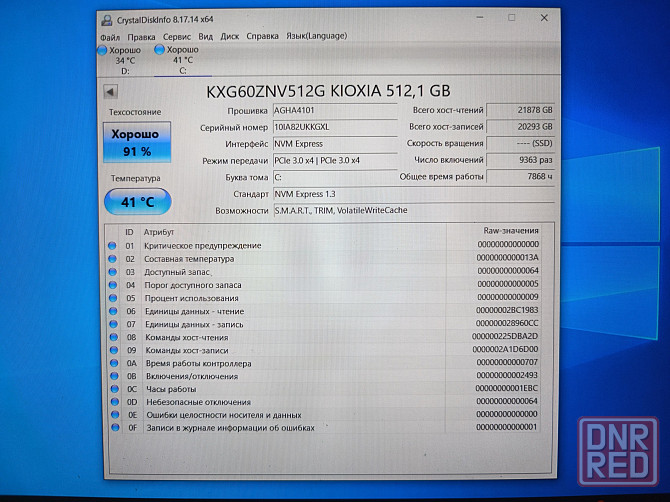This screenshot has width=670, height=502.
Task: Click raw value 00000028960CC
Action: click(x=507, y=323)
